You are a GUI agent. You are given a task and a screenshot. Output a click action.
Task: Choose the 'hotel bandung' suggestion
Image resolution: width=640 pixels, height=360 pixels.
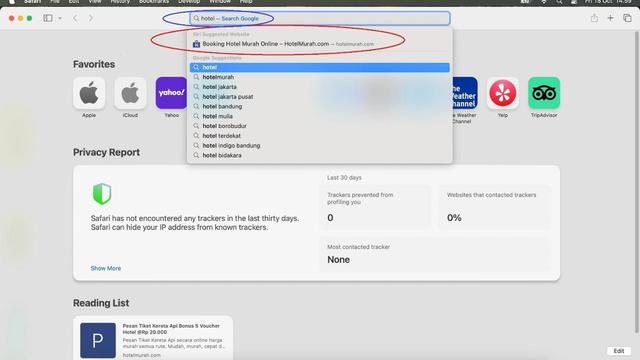click(320, 107)
